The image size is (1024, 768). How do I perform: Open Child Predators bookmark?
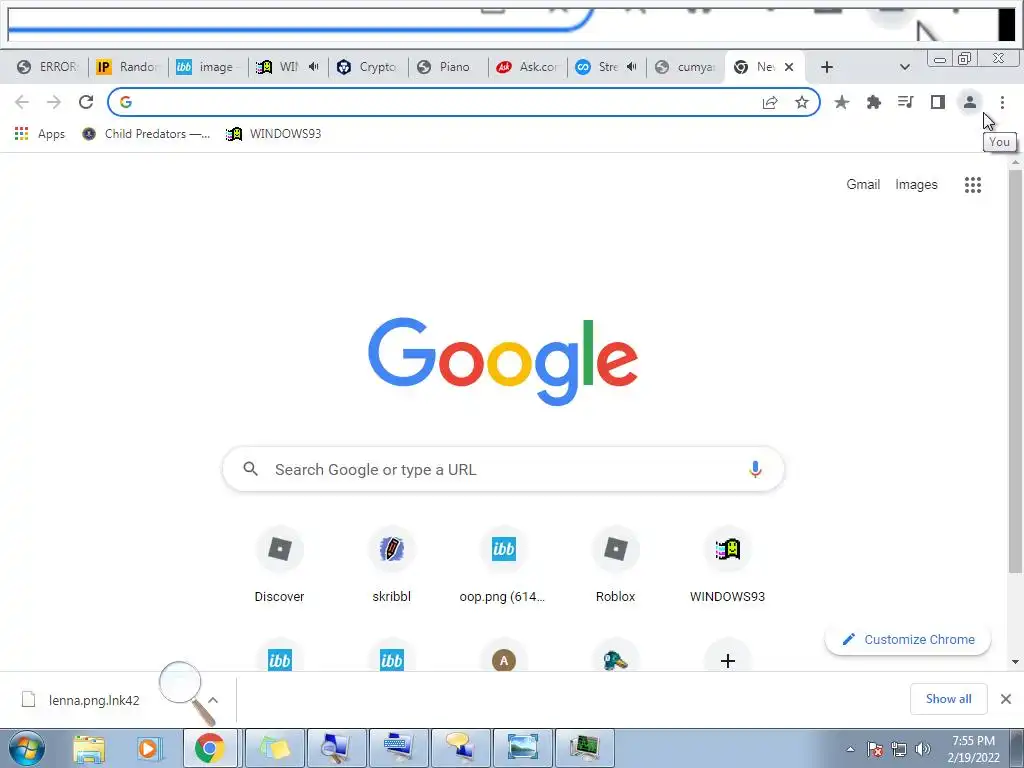146,134
